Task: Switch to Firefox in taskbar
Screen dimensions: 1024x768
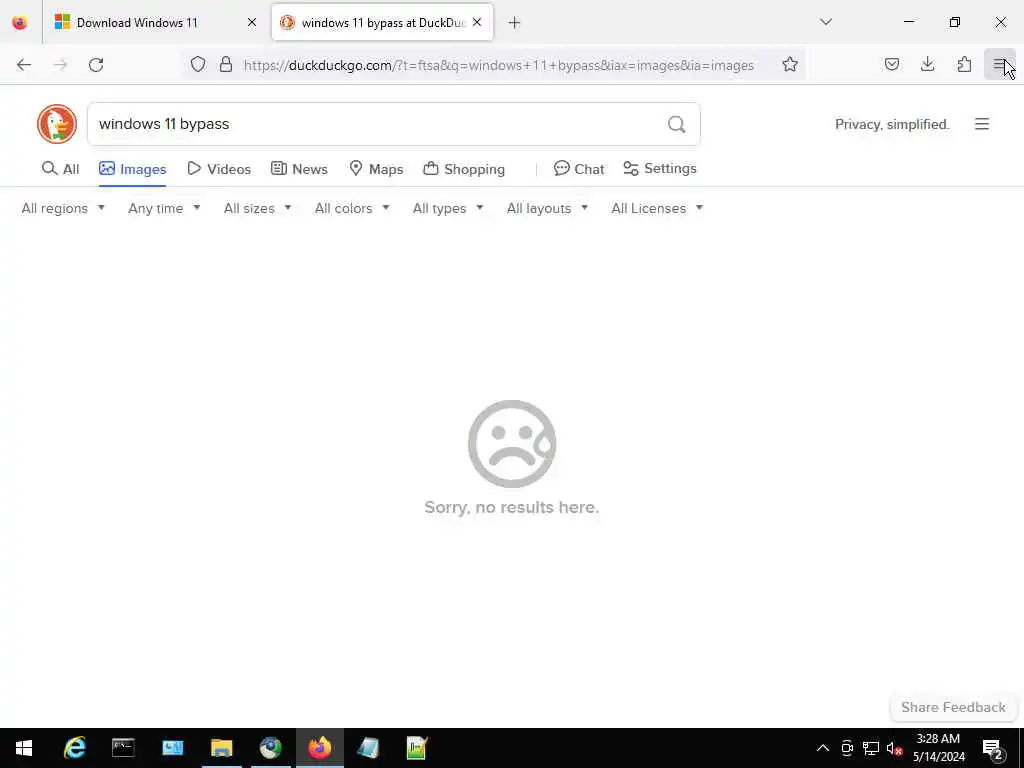Action: 319,748
